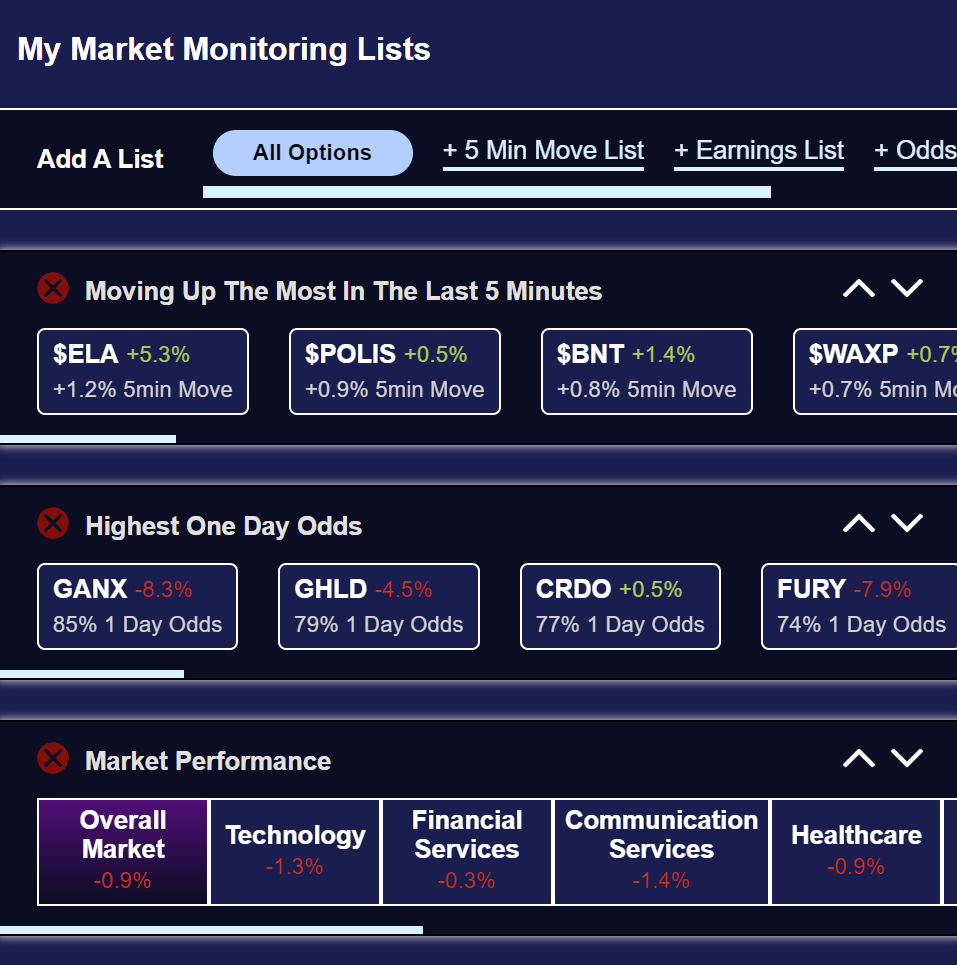Screen dimensions: 957x965
Task: Click the Add A List options scrollbar
Action: coord(487,192)
